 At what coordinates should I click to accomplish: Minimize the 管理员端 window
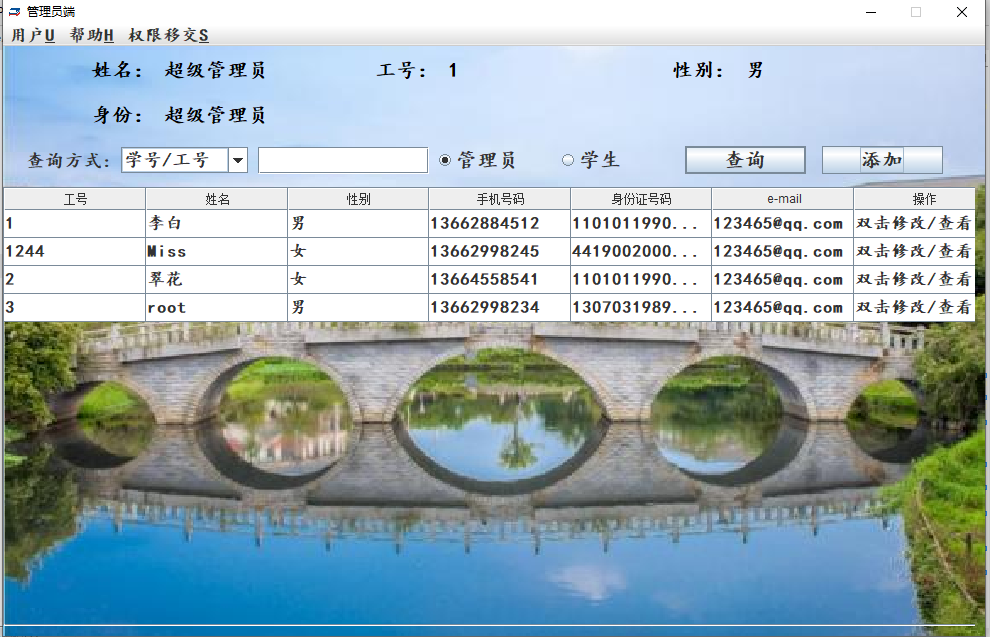point(871,12)
